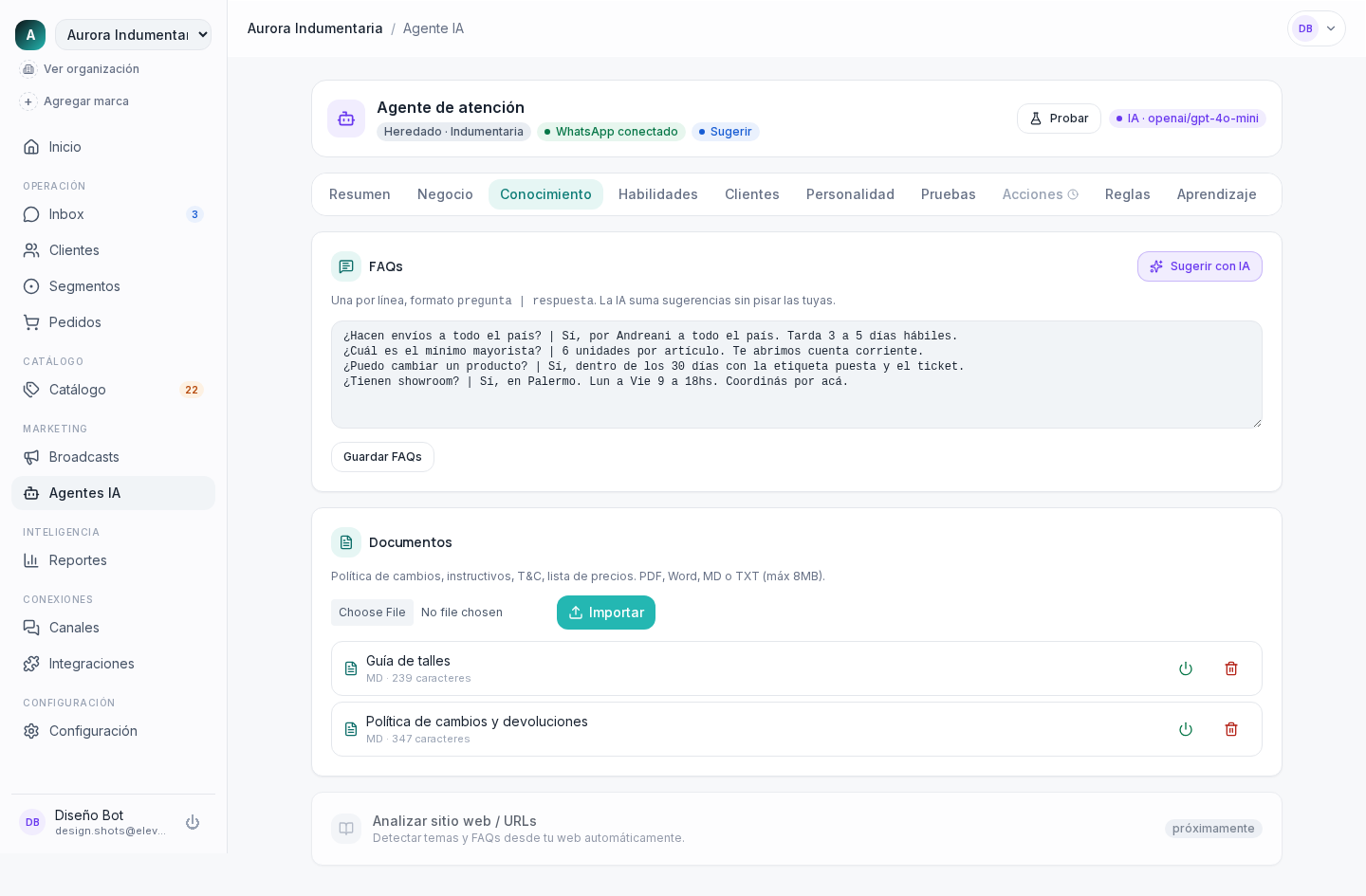Click Heredado · Indumentaria badge
The height and width of the screenshot is (896, 1366).
[453, 132]
